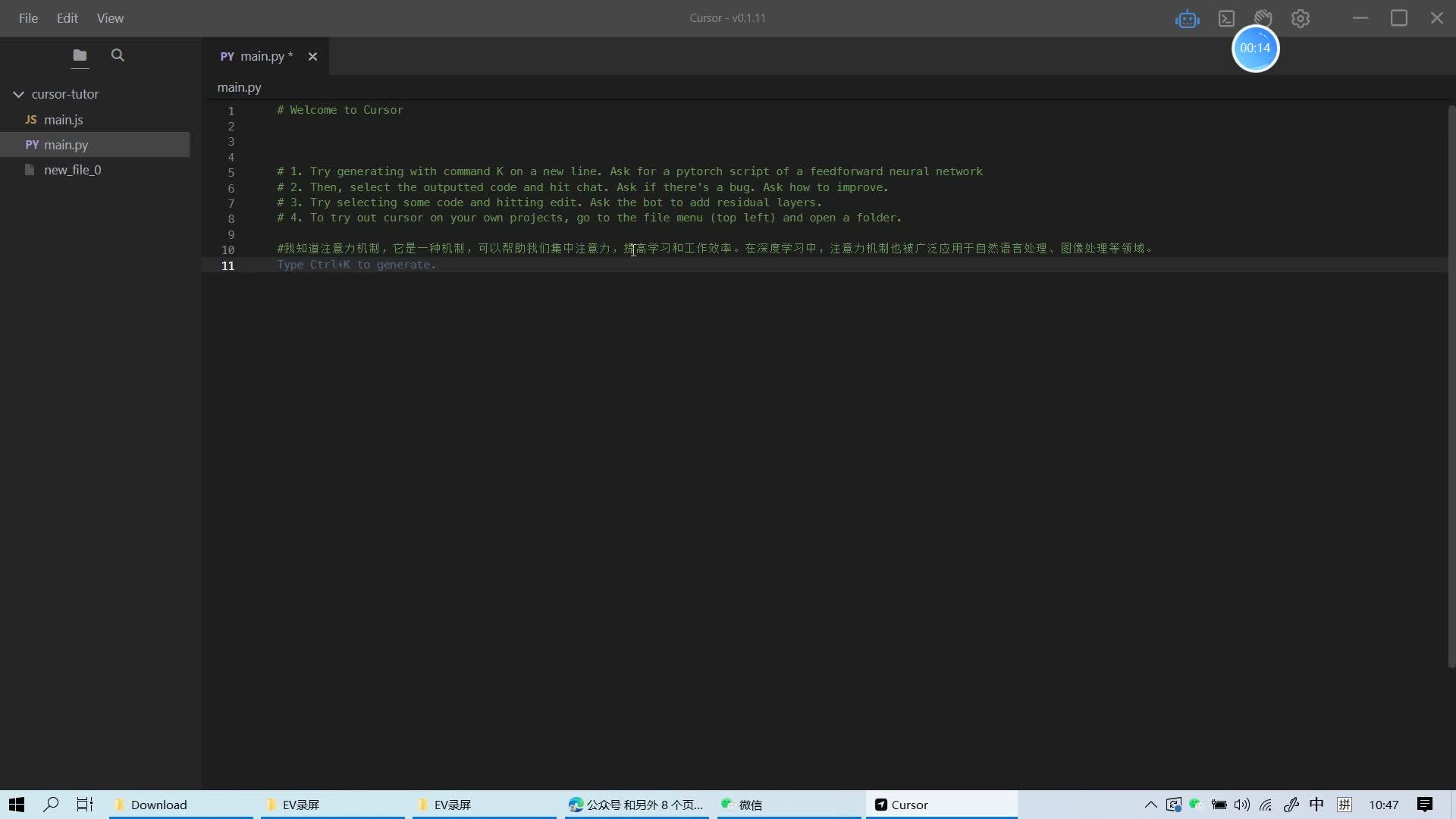This screenshot has width=1456, height=819.
Task: Switch to the first EV录屏 taskbar item
Action: click(x=333, y=805)
